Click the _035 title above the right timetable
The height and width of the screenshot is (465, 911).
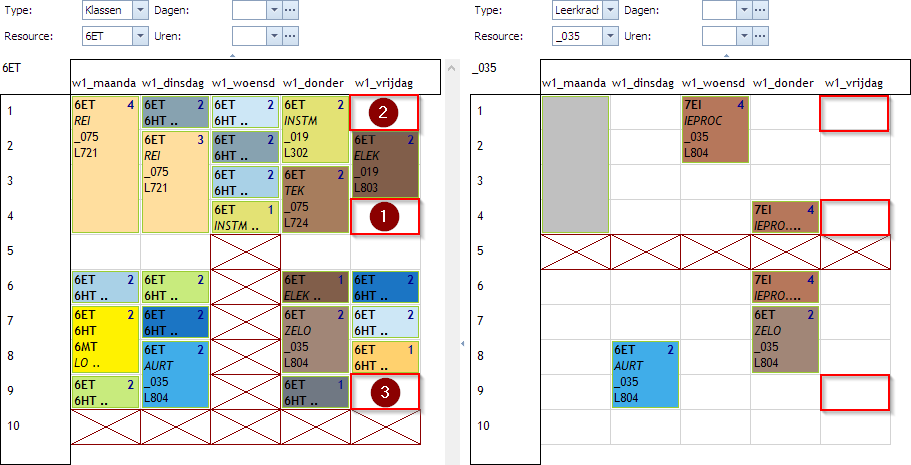[x=483, y=67]
